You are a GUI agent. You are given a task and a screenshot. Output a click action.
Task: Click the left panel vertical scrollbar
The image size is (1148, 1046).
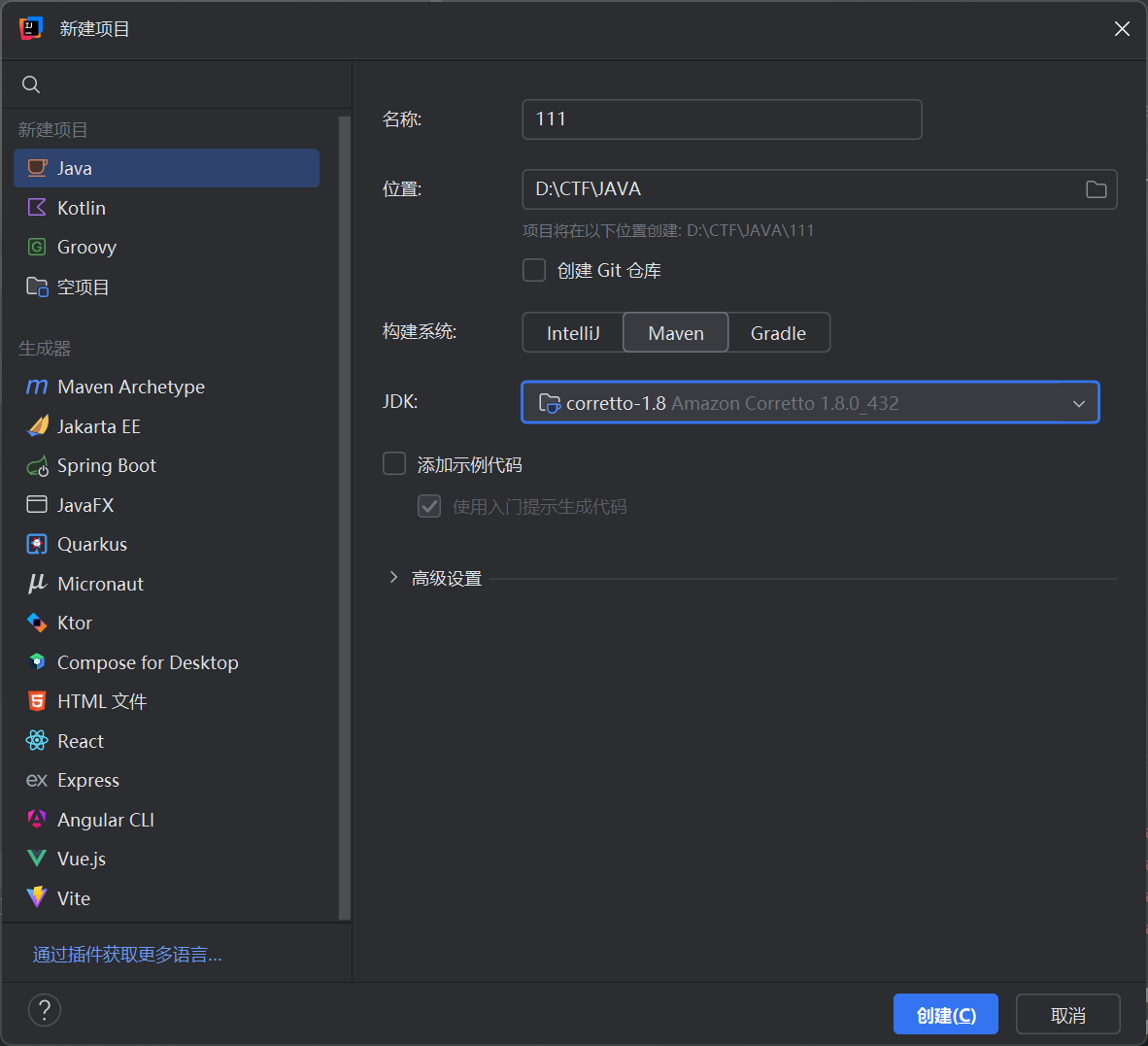(344, 518)
